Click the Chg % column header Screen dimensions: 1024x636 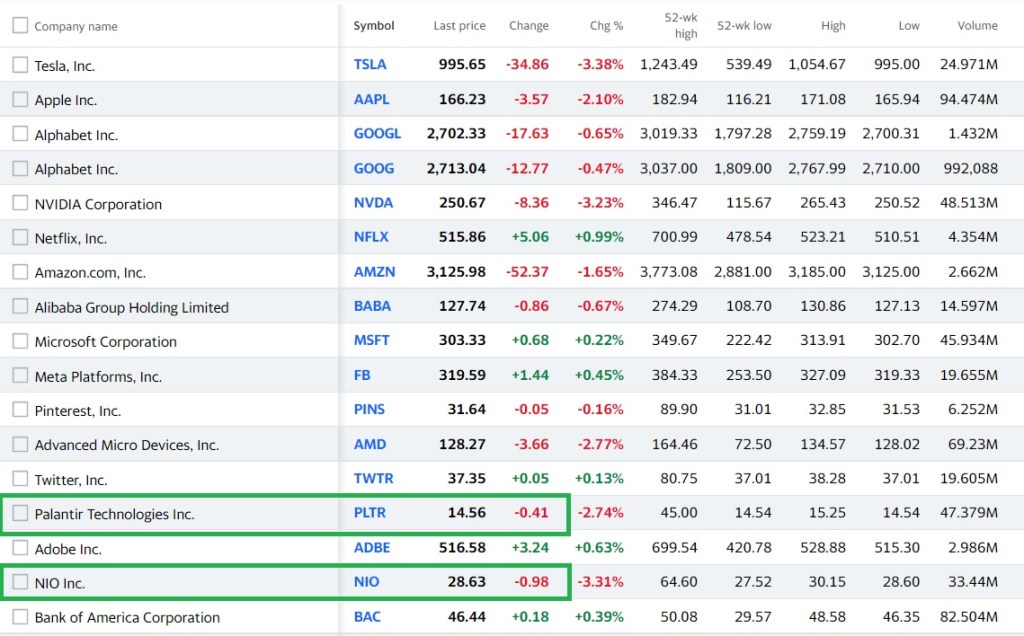click(606, 26)
